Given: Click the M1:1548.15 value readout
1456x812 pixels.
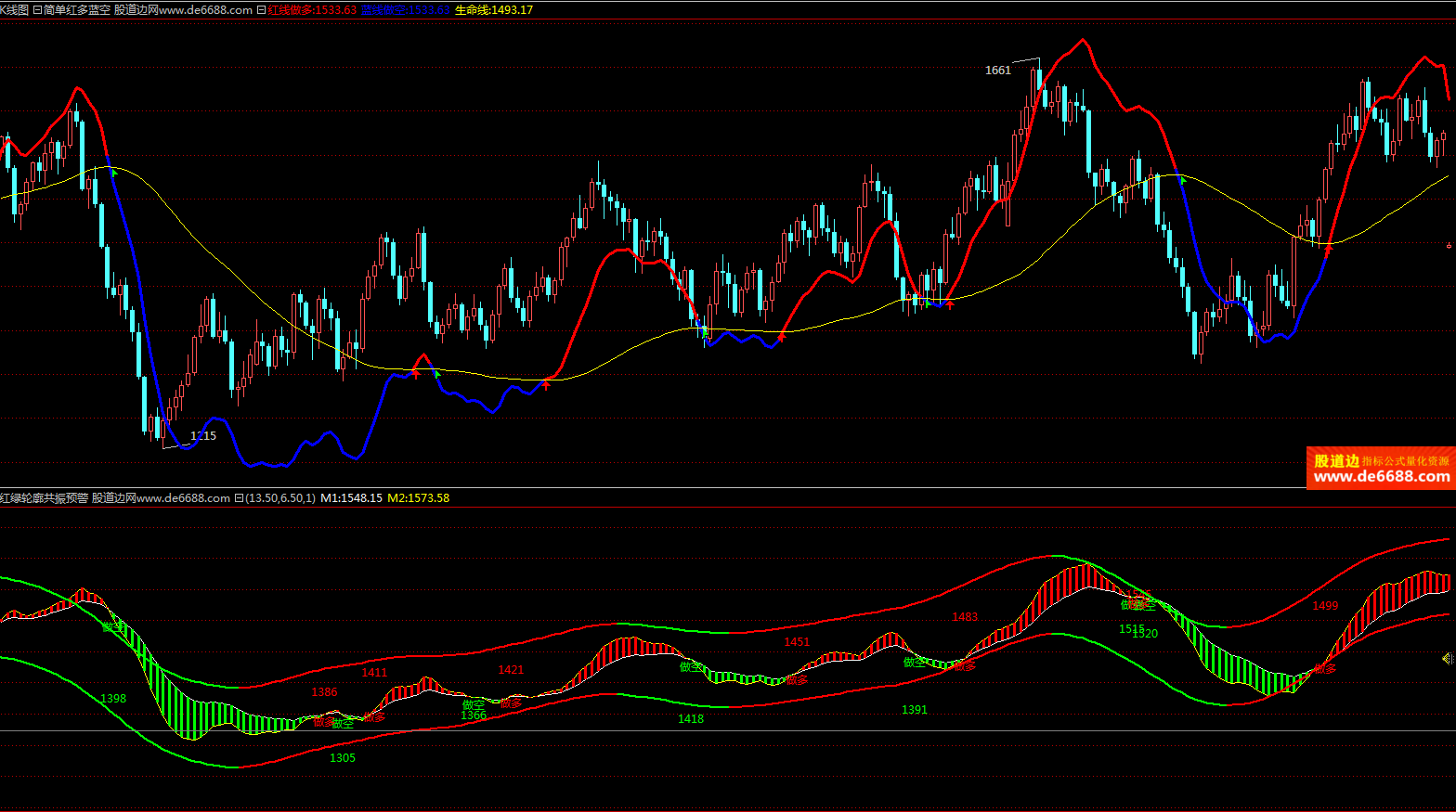Looking at the screenshot, I should [351, 498].
